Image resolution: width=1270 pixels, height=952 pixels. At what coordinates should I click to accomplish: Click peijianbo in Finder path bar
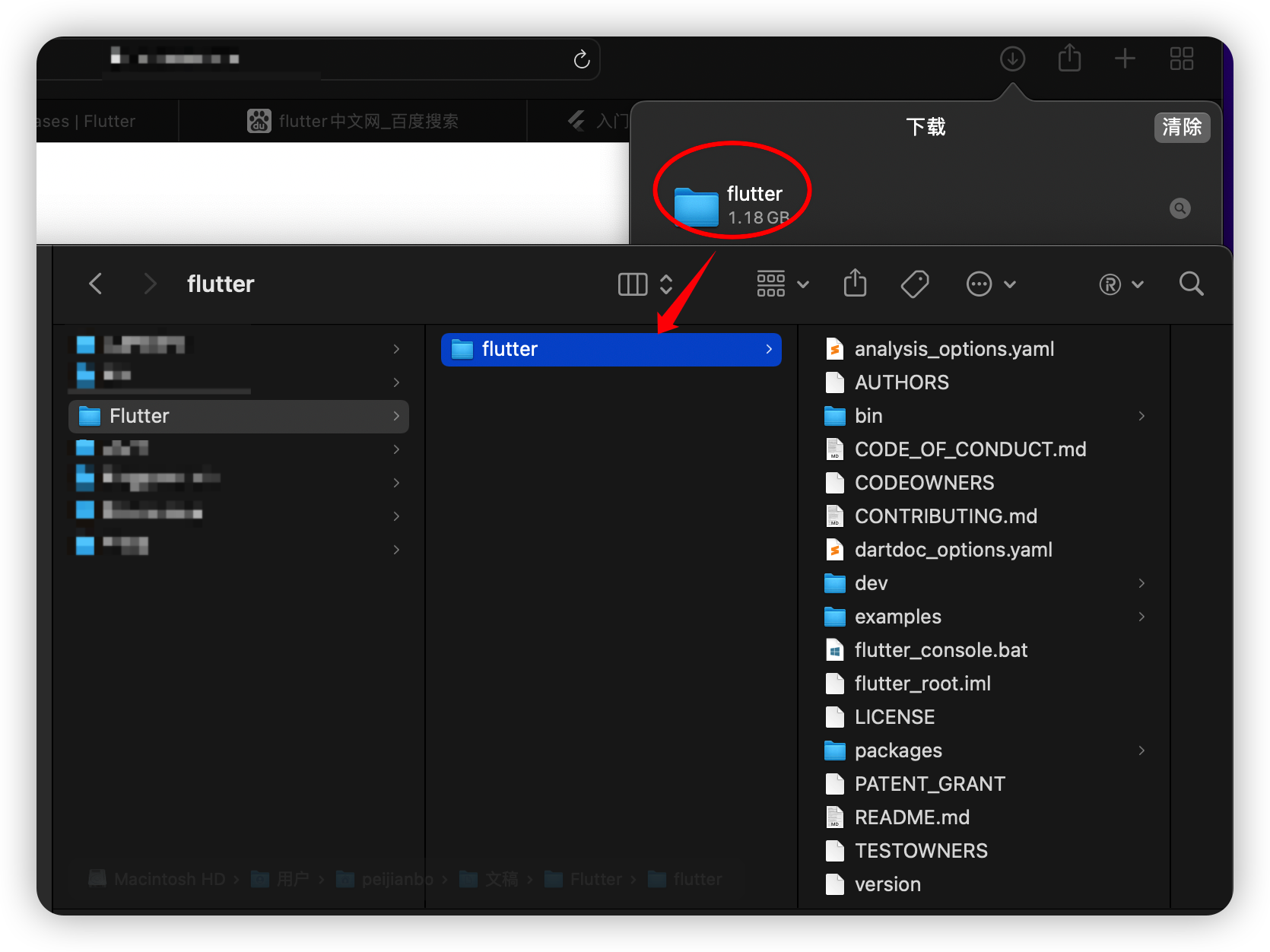point(385,879)
